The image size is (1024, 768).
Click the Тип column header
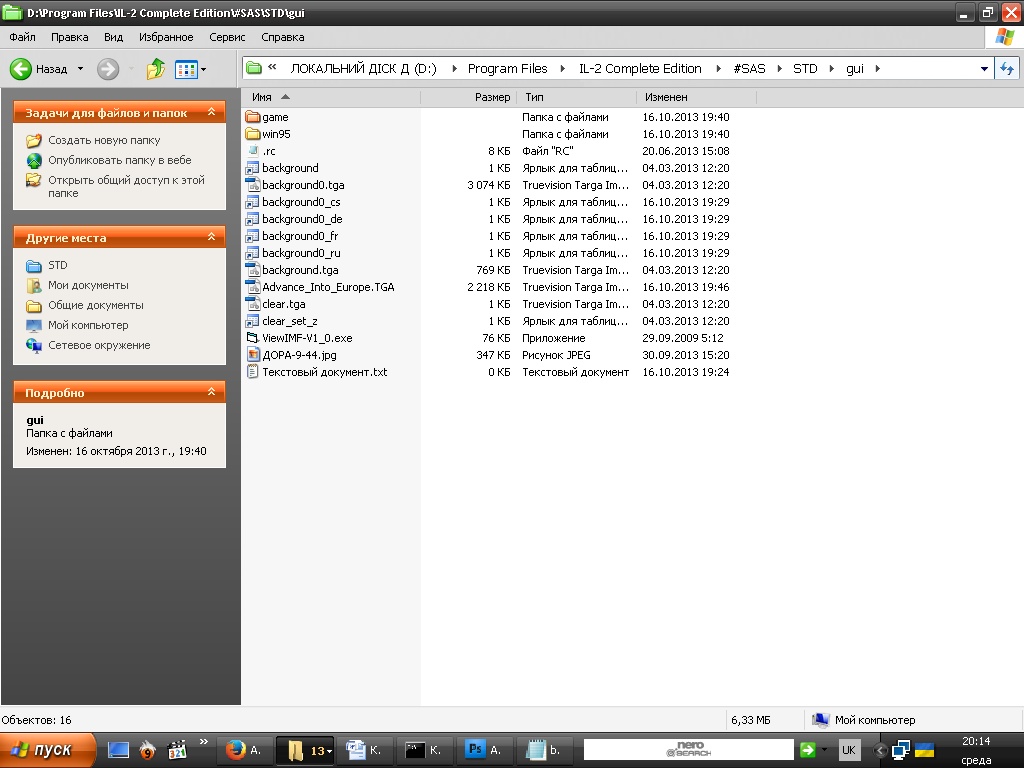click(577, 97)
